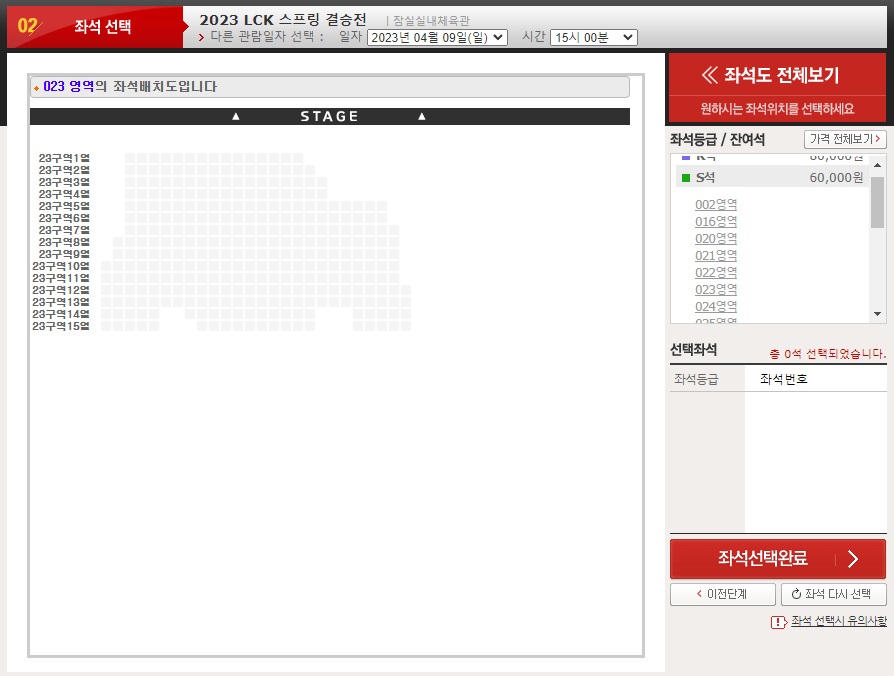Select the 020영역 link
Screen dimensions: 894x676
pos(716,239)
